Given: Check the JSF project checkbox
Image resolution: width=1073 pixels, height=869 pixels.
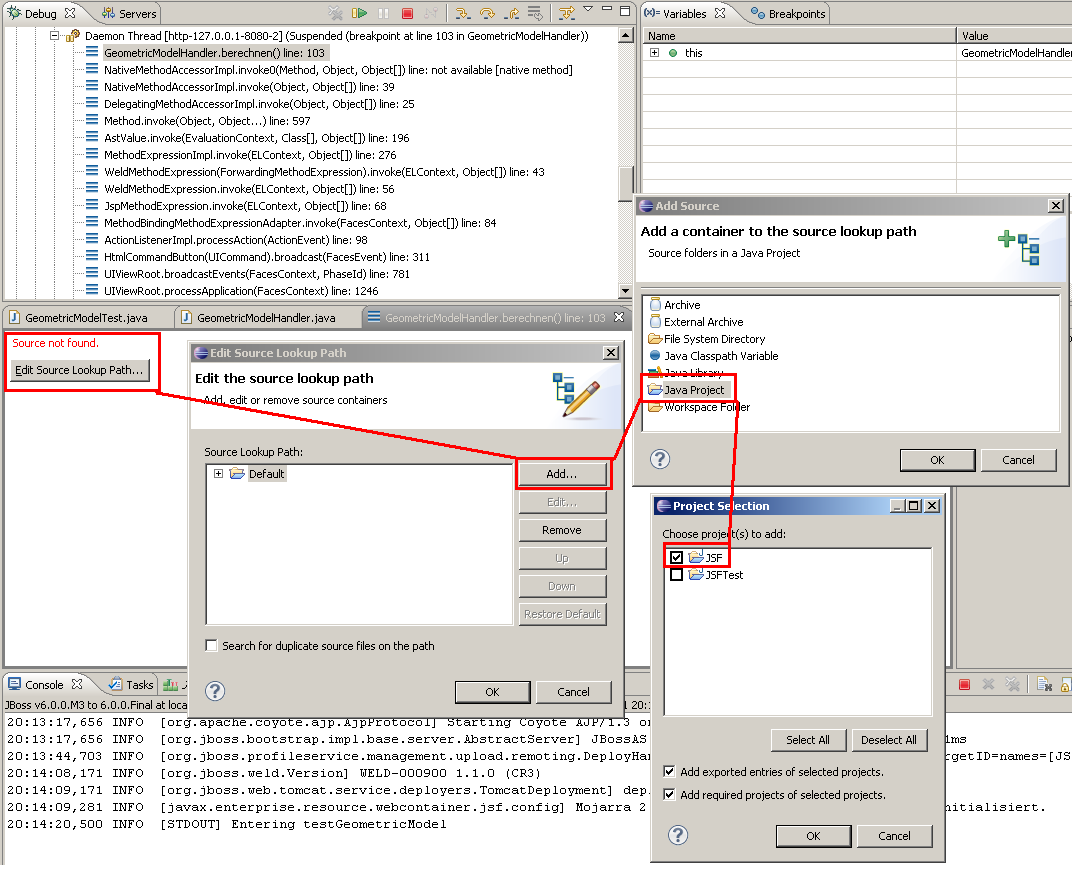Looking at the screenshot, I should tap(676, 557).
